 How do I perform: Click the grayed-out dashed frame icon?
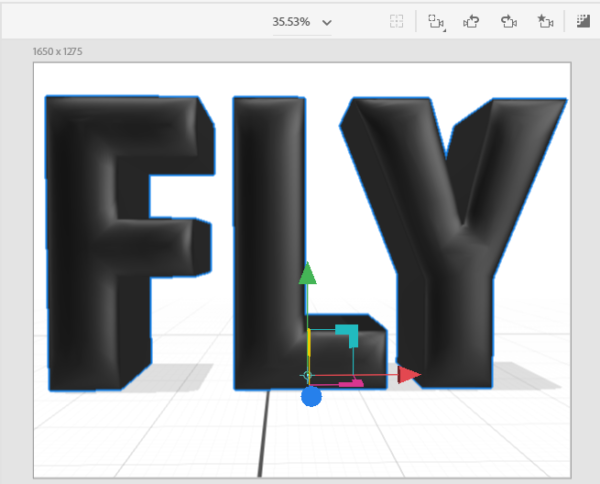[397, 21]
